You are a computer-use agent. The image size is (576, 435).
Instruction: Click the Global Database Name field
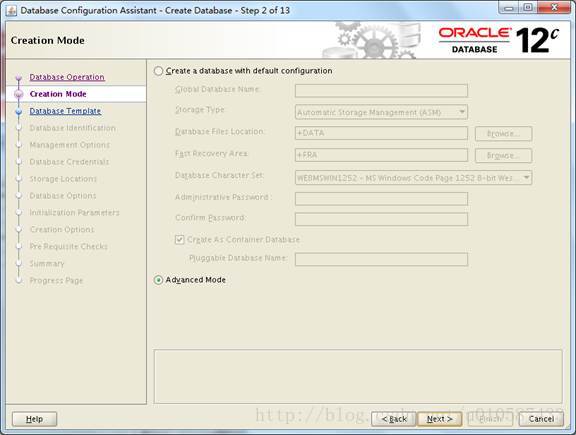tap(381, 90)
